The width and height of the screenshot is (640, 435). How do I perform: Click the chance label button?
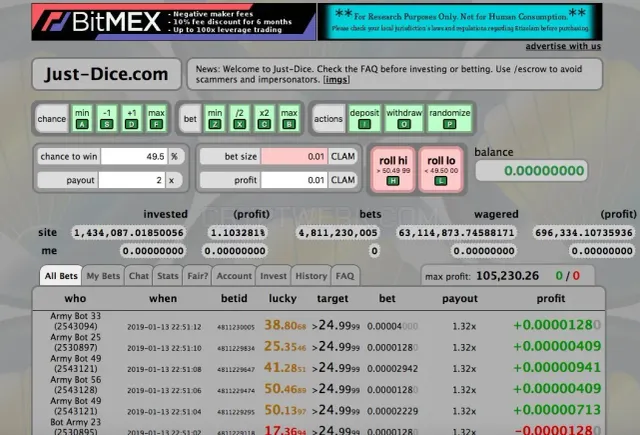[x=51, y=119]
